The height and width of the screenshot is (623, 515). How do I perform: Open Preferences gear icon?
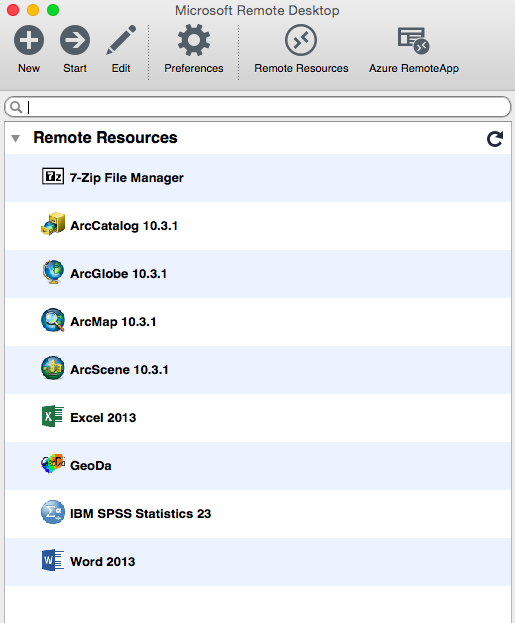[194, 40]
